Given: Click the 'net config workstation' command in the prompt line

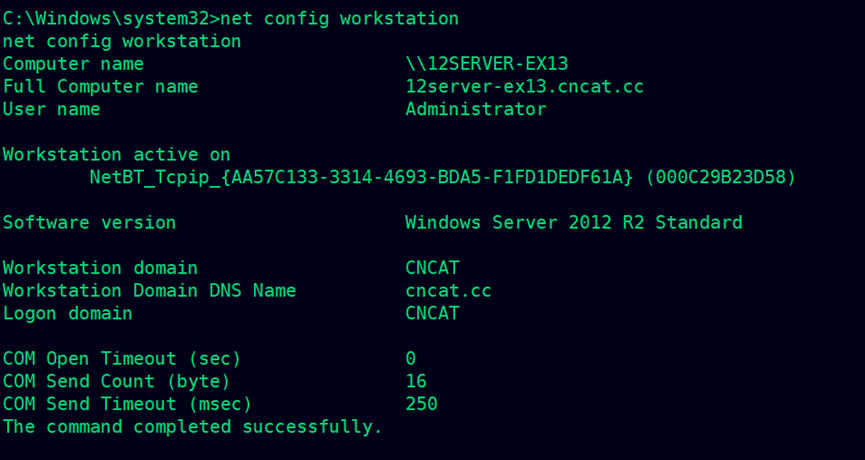Looking at the screenshot, I should pos(339,19).
